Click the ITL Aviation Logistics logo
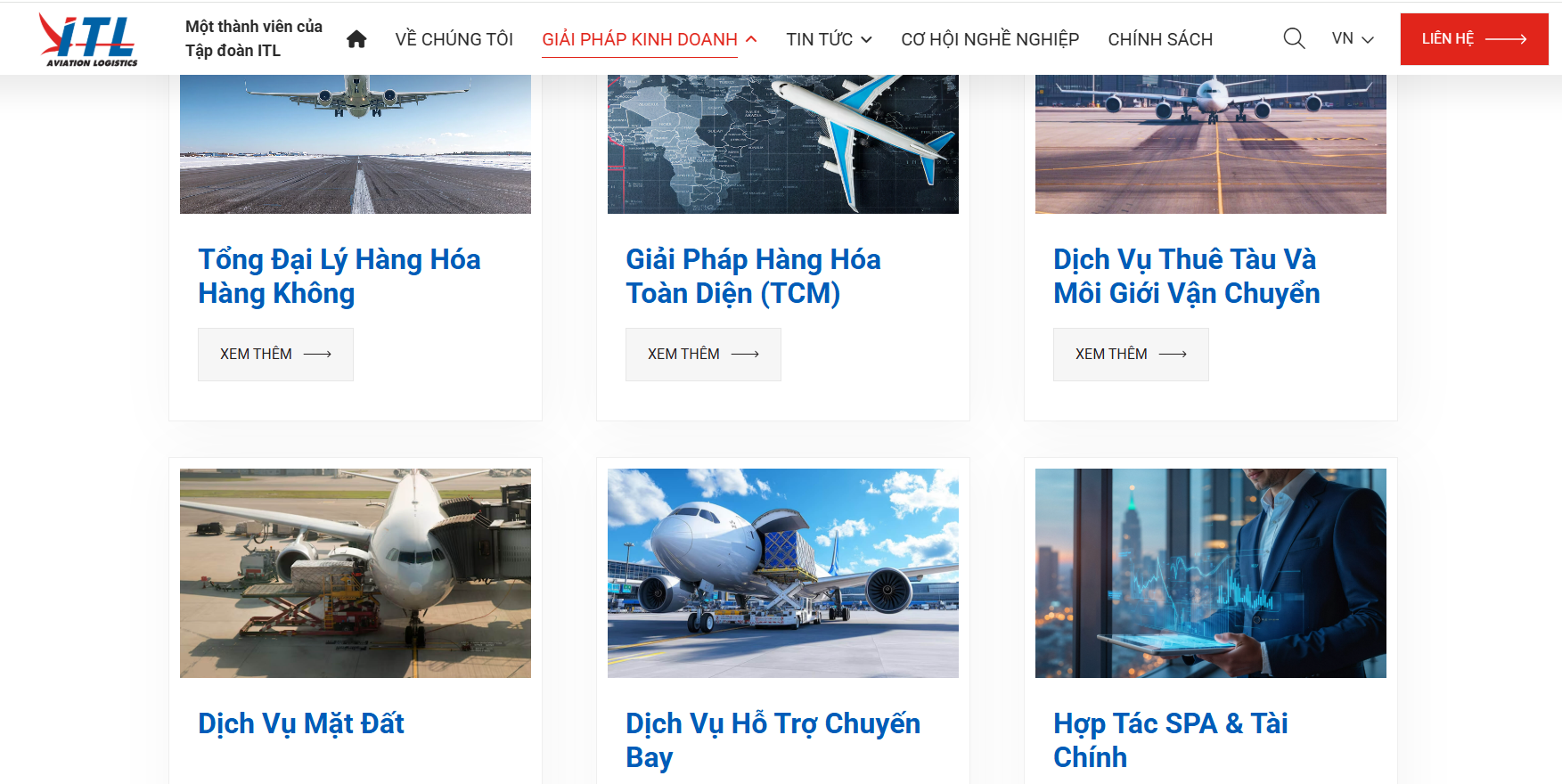Viewport: 1562px width, 784px height. click(88, 39)
